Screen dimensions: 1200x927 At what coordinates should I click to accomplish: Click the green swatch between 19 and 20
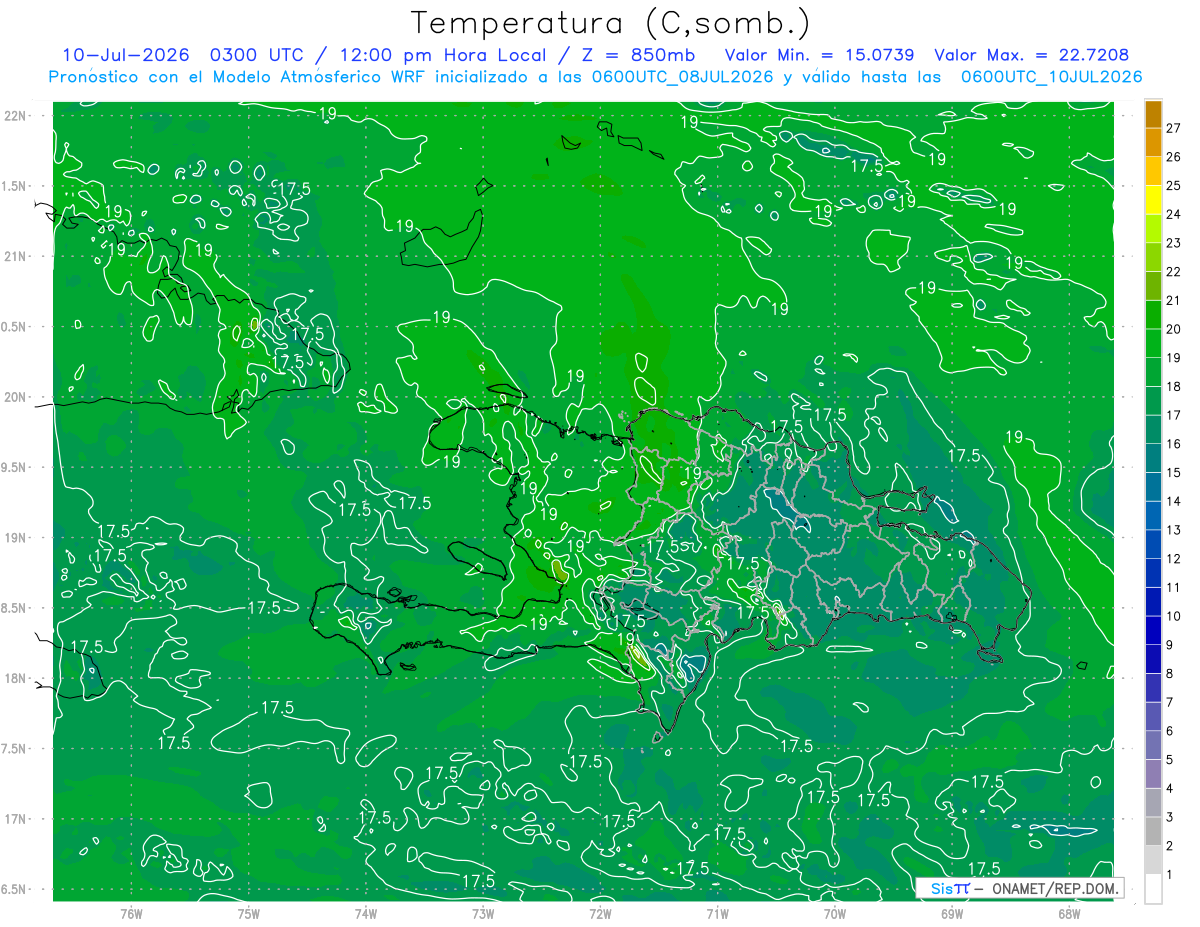point(1154,344)
